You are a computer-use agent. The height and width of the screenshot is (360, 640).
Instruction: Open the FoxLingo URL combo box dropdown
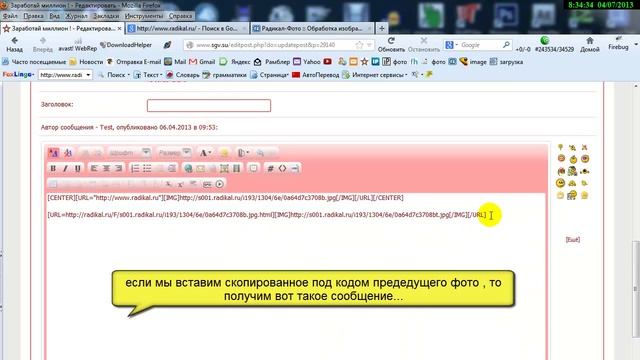pos(88,75)
